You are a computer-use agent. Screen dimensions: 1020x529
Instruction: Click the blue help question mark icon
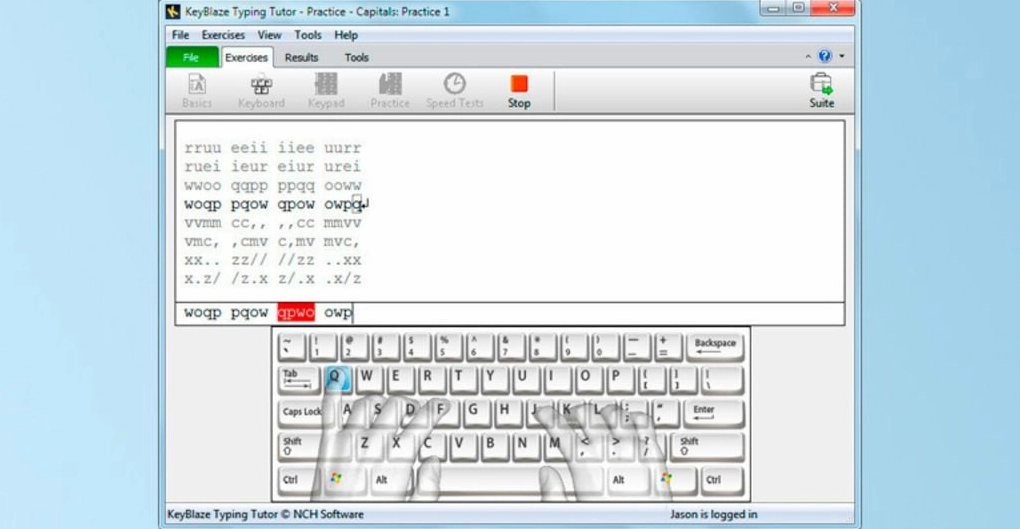pos(825,56)
